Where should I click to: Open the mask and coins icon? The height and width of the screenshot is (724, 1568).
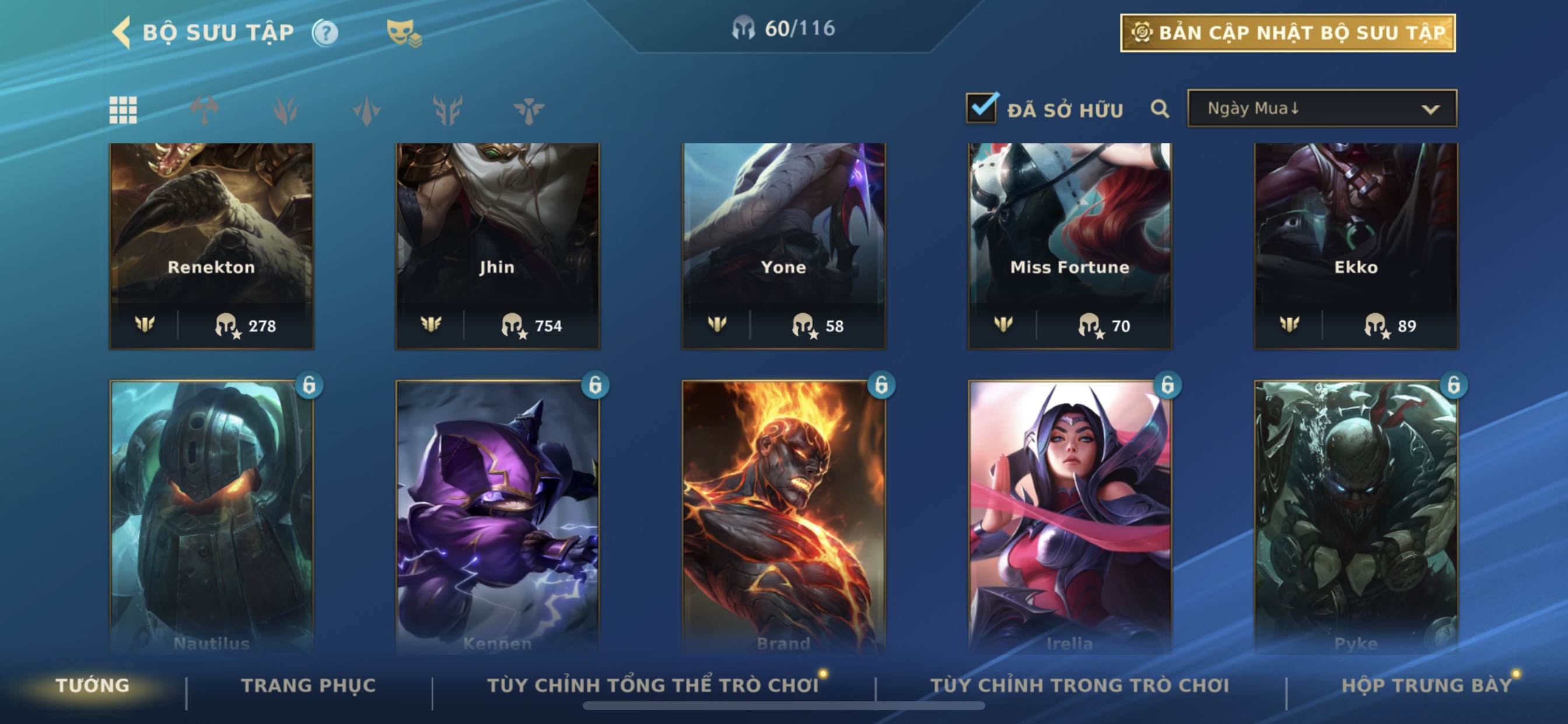pyautogui.click(x=404, y=32)
